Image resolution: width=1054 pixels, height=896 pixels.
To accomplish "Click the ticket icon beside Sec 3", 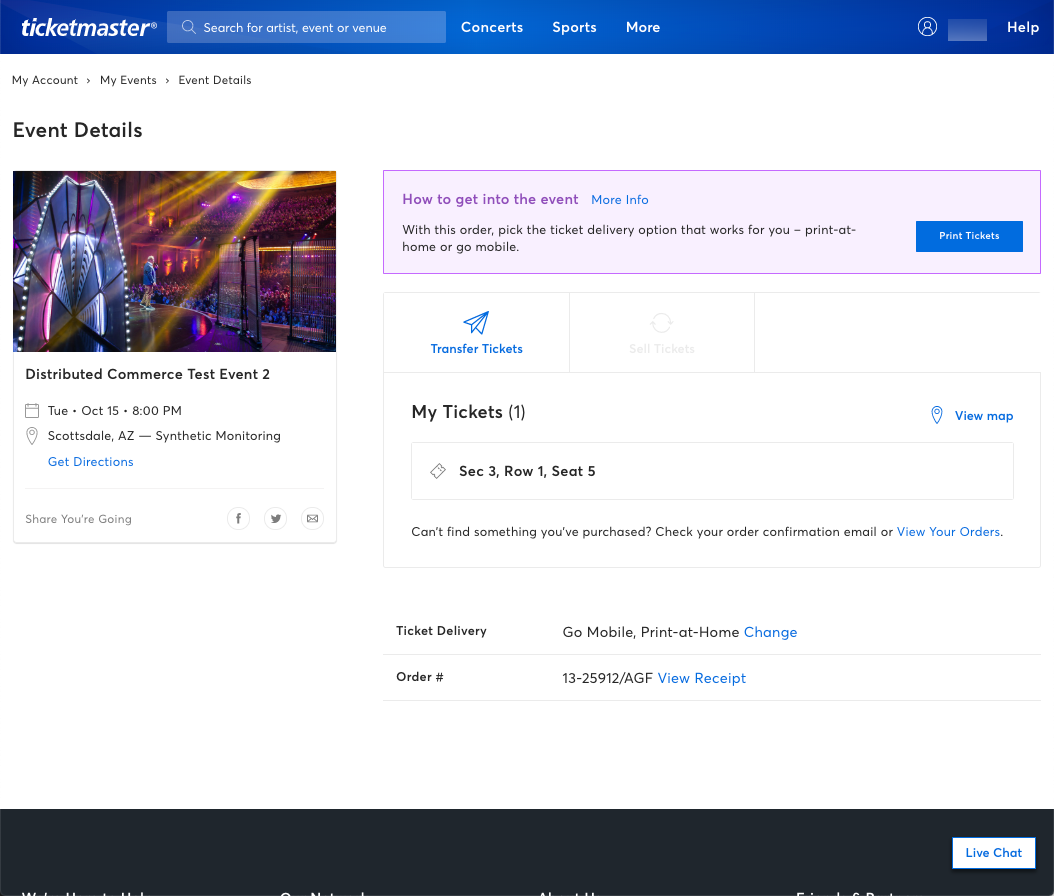I will coord(438,471).
